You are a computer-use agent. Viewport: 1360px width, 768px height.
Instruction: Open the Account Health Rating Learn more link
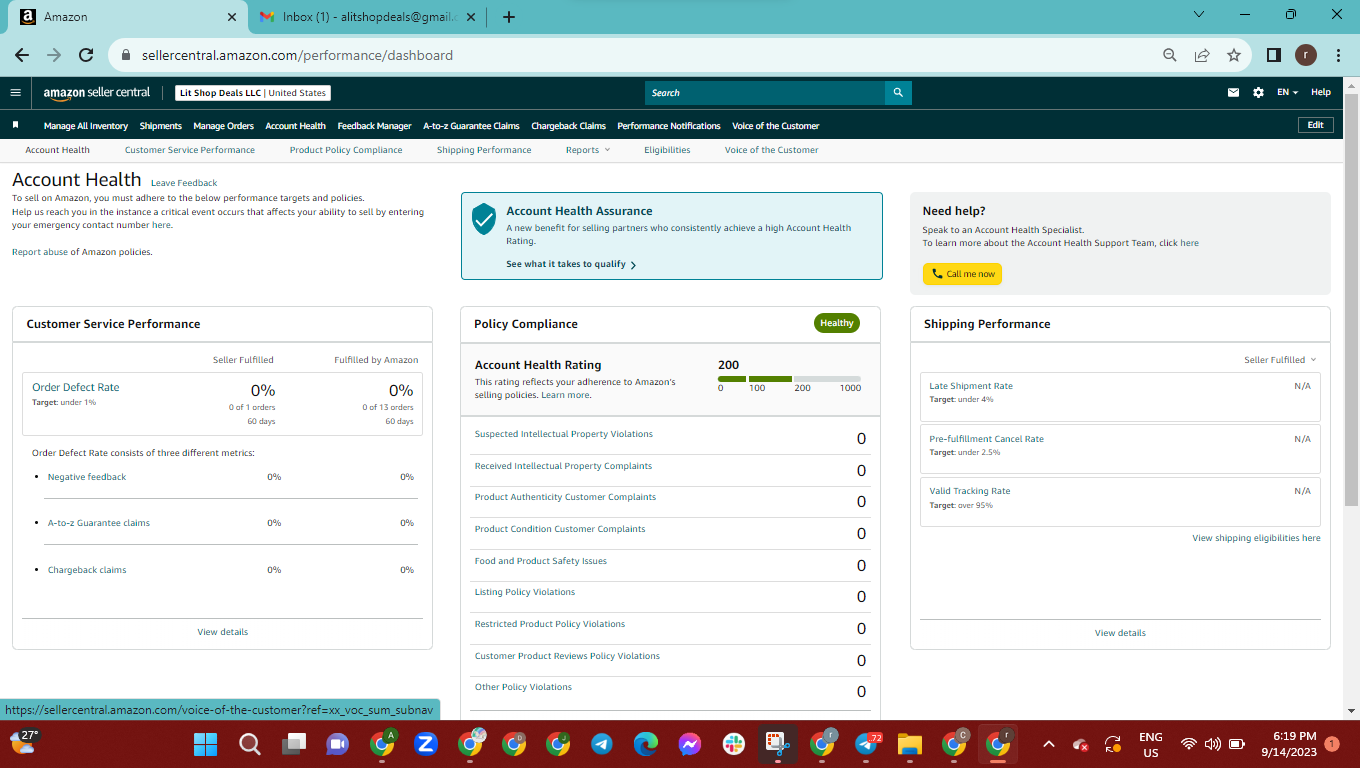click(x=566, y=395)
